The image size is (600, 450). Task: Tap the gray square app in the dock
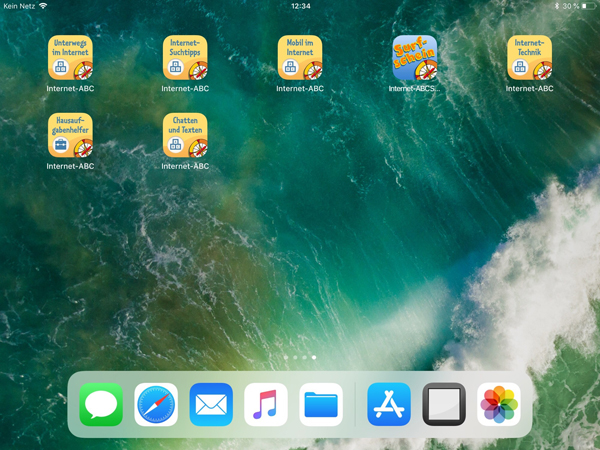click(x=444, y=405)
